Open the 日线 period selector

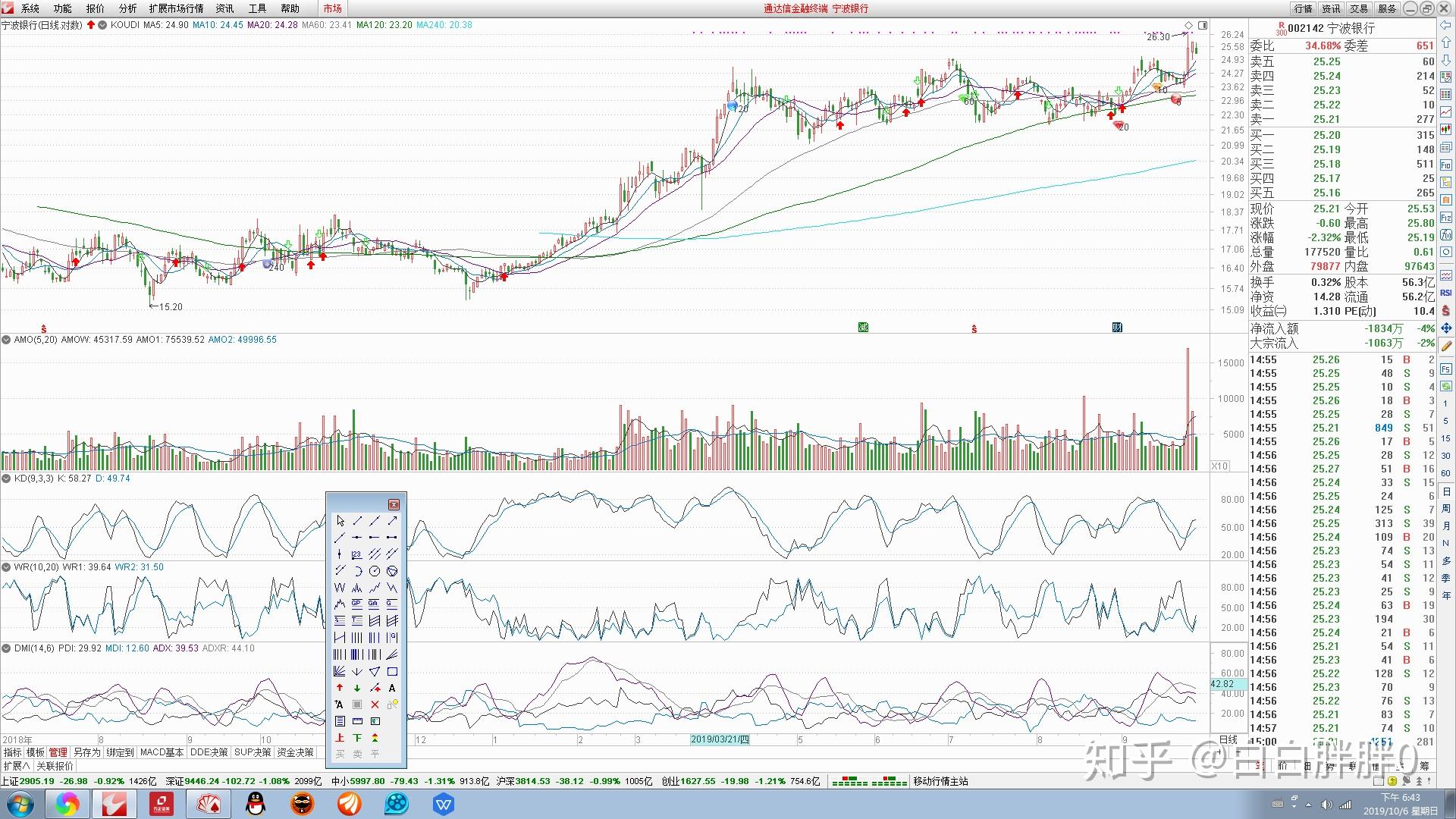(1228, 739)
